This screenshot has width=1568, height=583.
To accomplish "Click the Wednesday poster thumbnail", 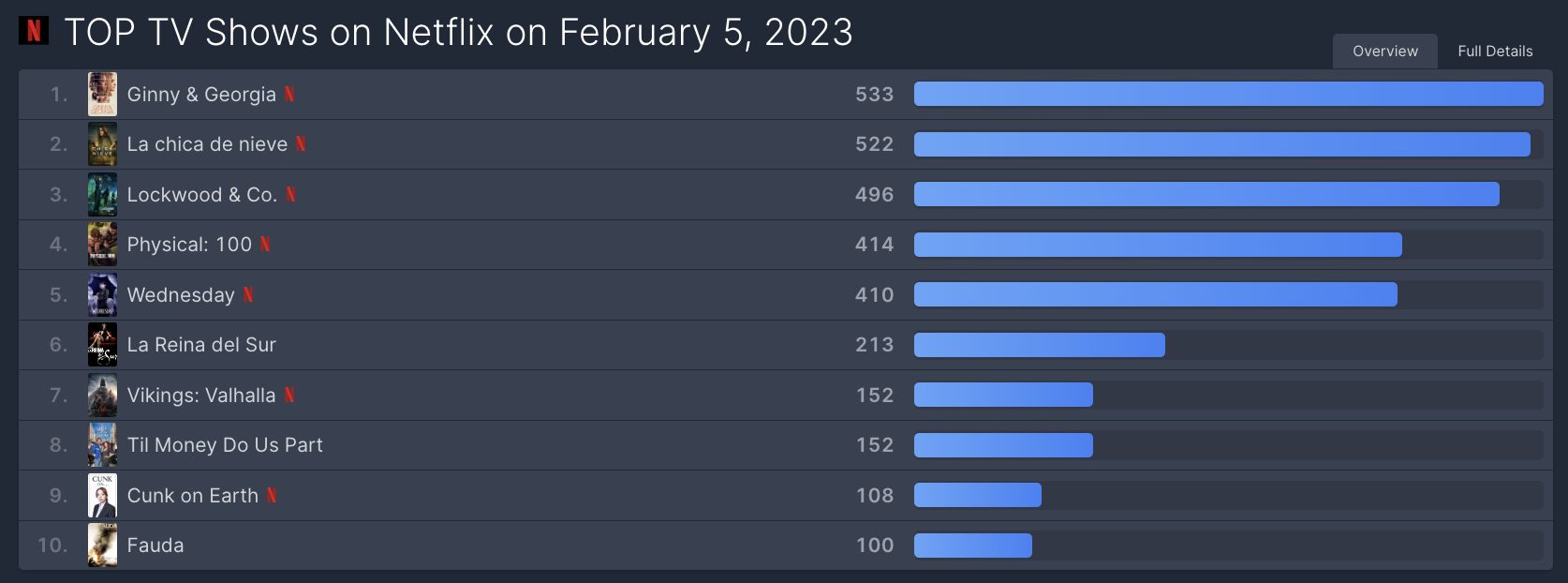I will point(102,294).
